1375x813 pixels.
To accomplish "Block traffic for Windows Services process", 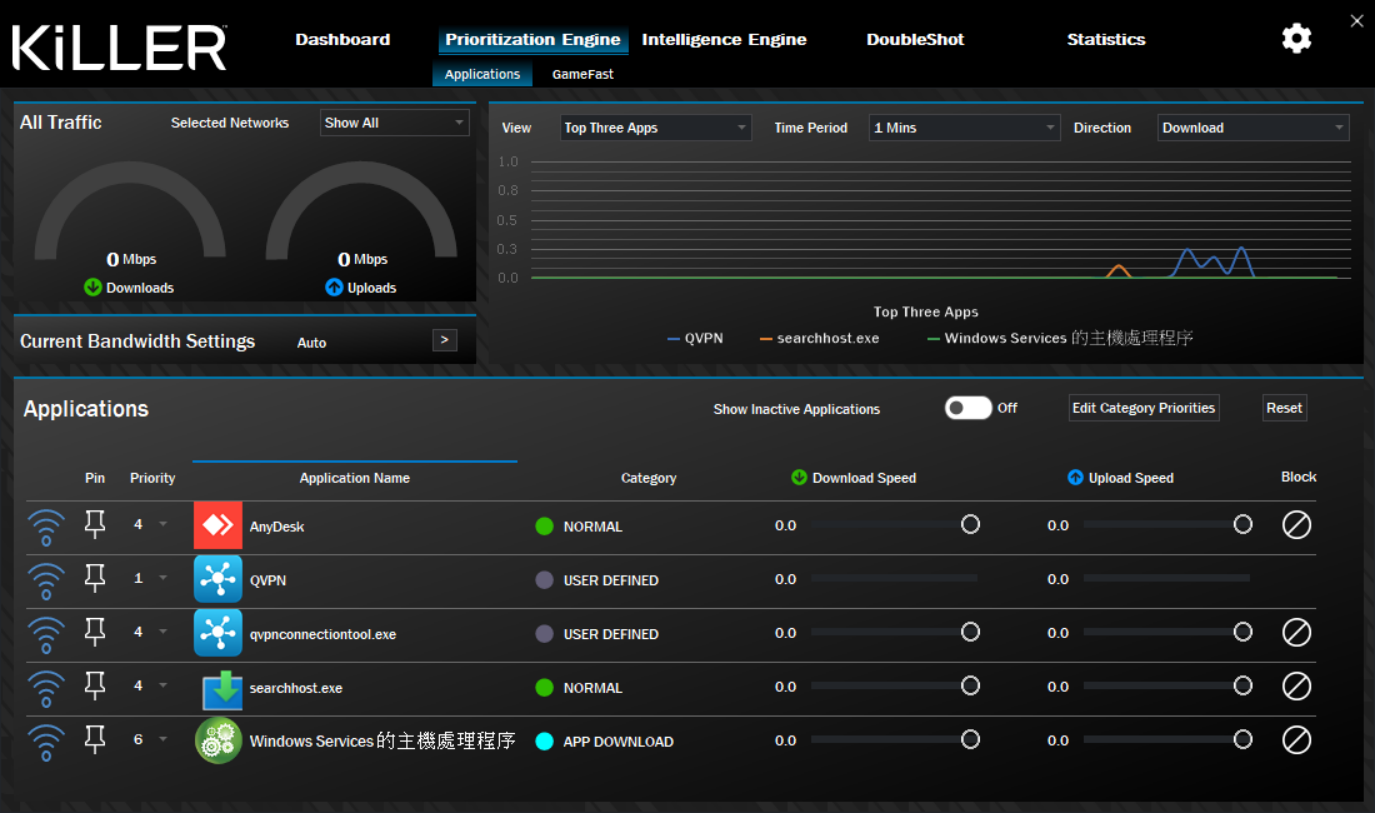I will click(1296, 740).
